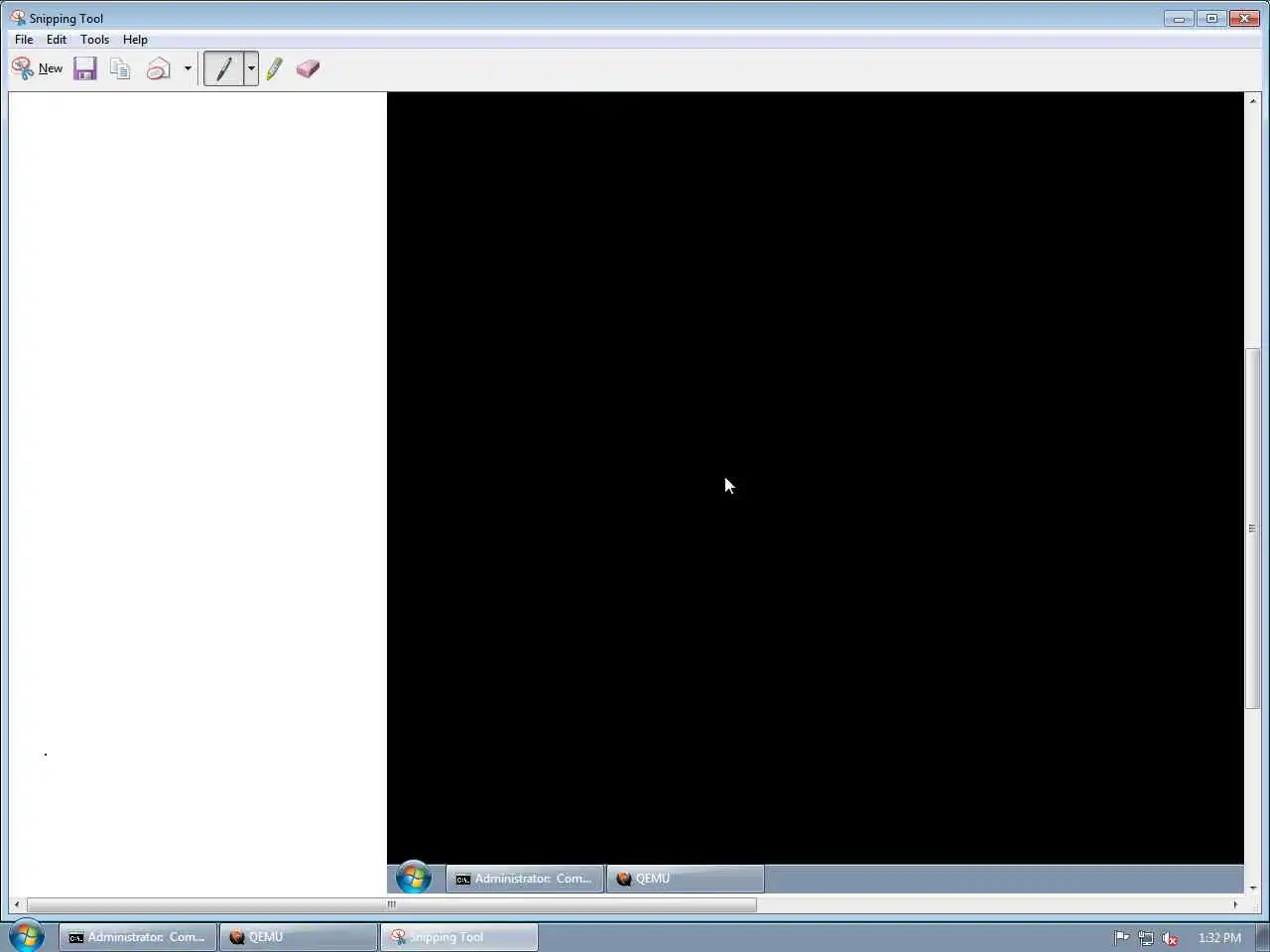Click captured Start orb inside snip
The width and height of the screenshot is (1270, 952).
point(413,878)
